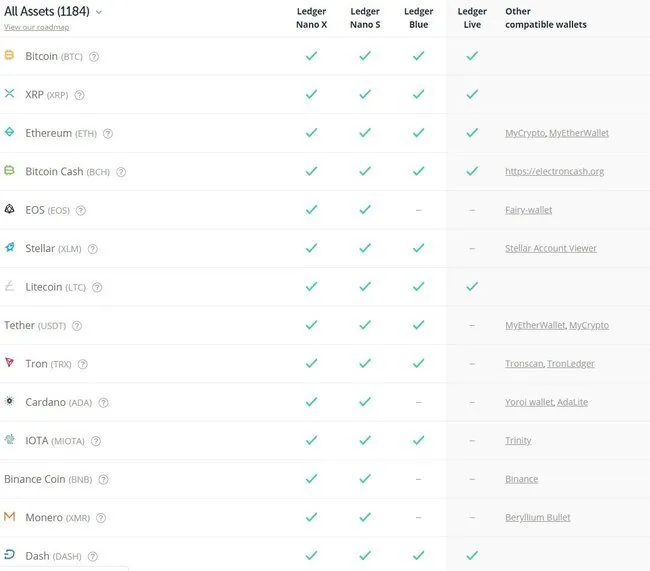Image resolution: width=650 pixels, height=571 pixels.
Task: Open the Tronscan wallet link
Action: point(524,364)
